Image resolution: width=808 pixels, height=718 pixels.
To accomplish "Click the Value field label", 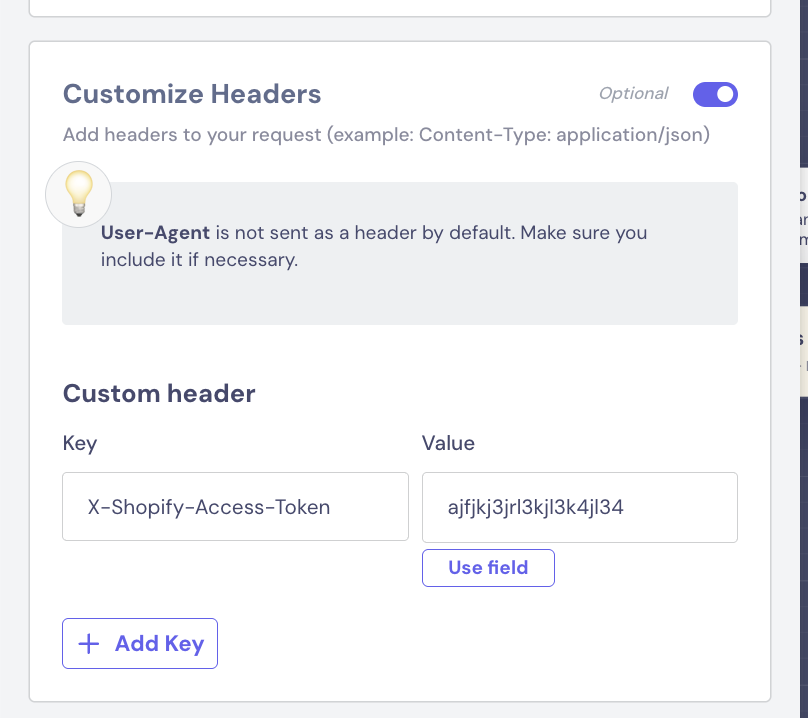I will coord(448,443).
